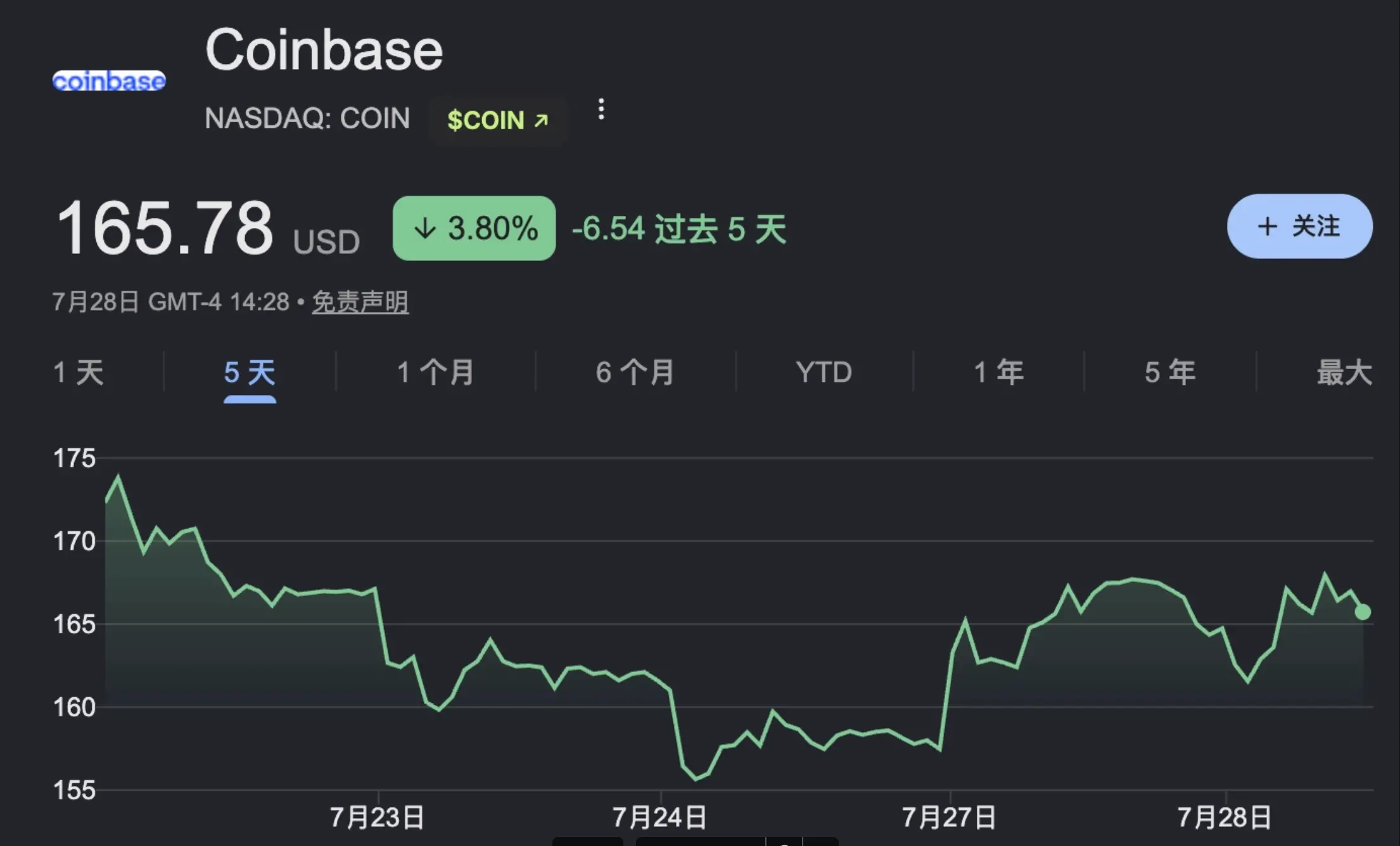The height and width of the screenshot is (846, 1400).
Task: Switch to the 1 天 range tab
Action: (79, 372)
